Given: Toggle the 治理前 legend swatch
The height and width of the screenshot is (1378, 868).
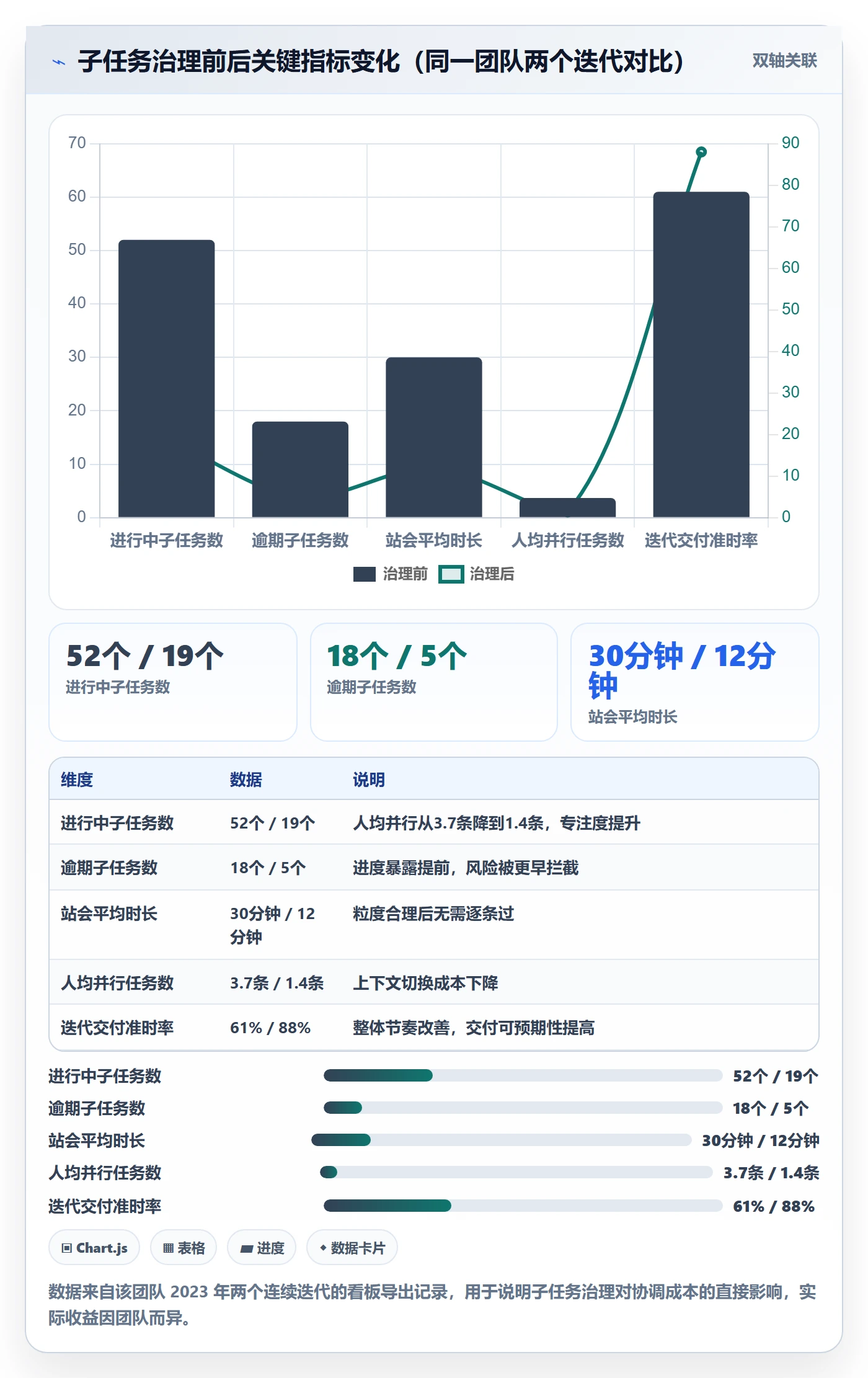Looking at the screenshot, I should [x=364, y=574].
